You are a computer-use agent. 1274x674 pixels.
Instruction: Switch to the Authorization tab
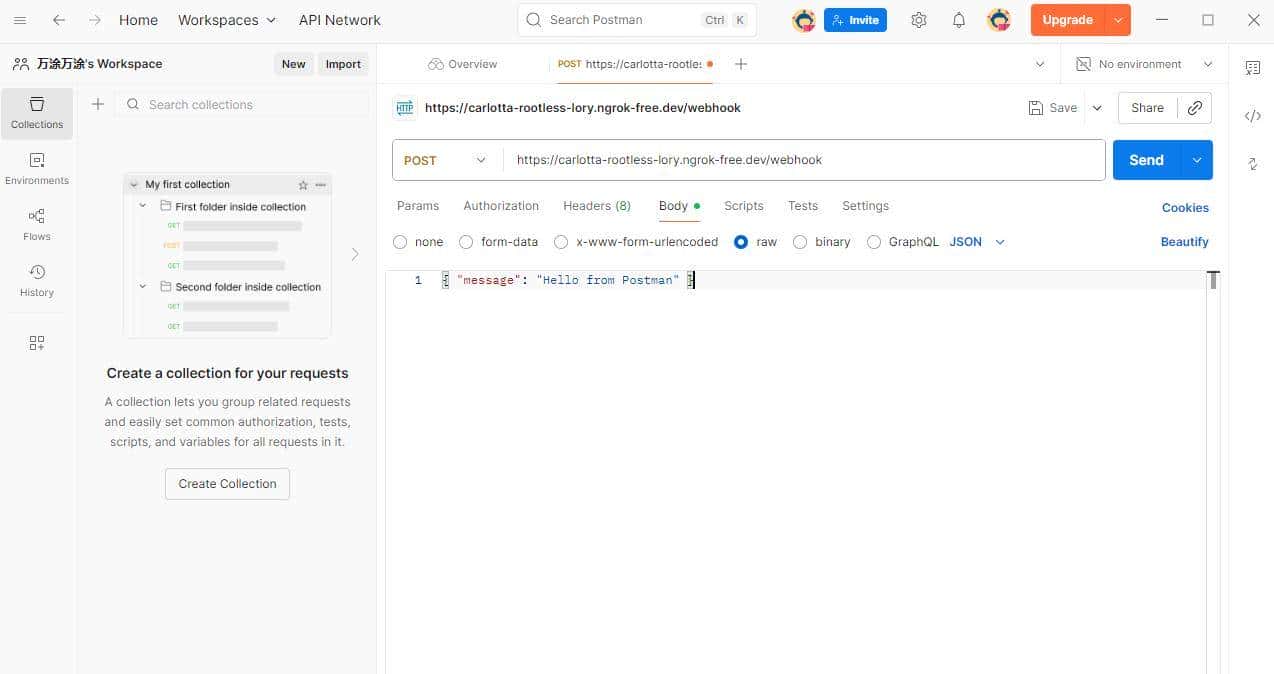tap(500, 206)
